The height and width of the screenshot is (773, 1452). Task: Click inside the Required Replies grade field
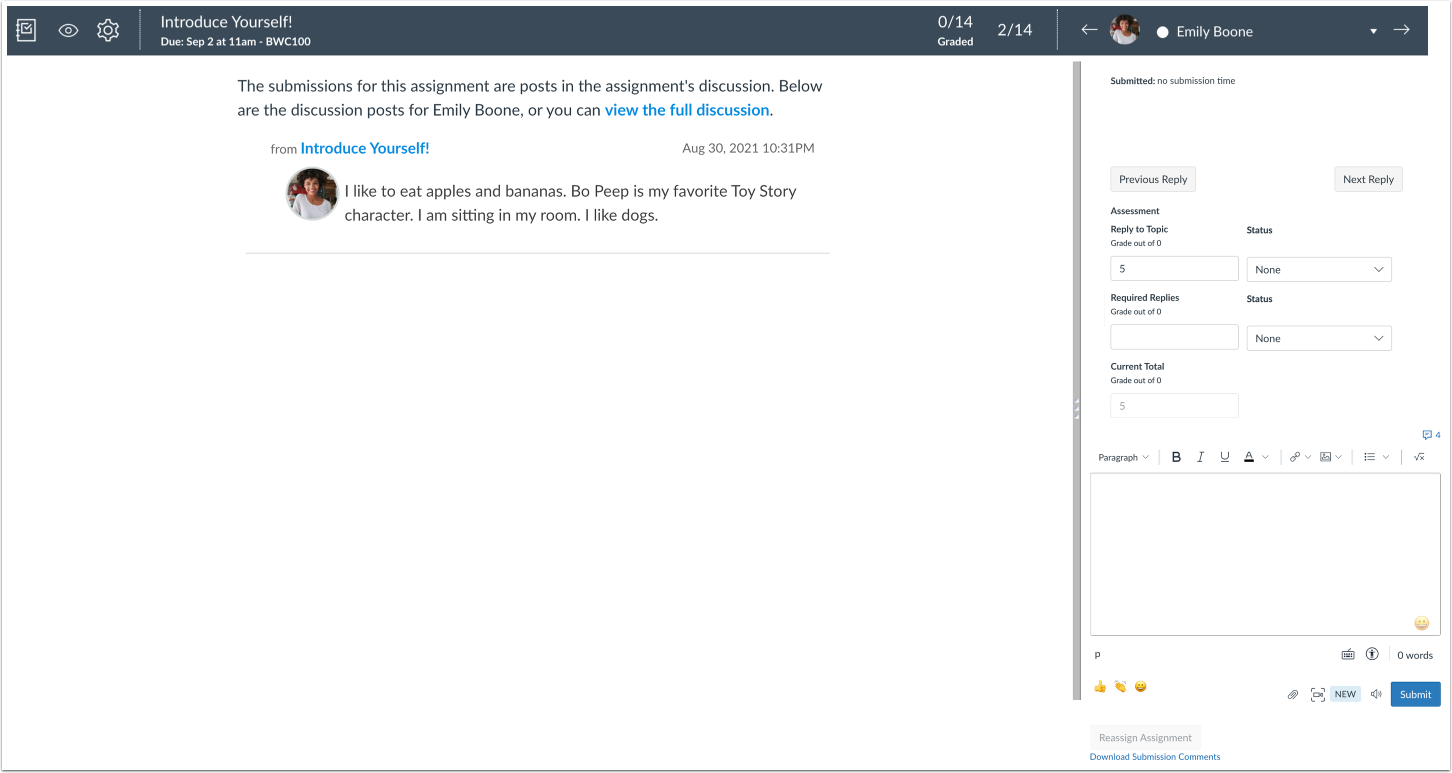pos(1173,337)
